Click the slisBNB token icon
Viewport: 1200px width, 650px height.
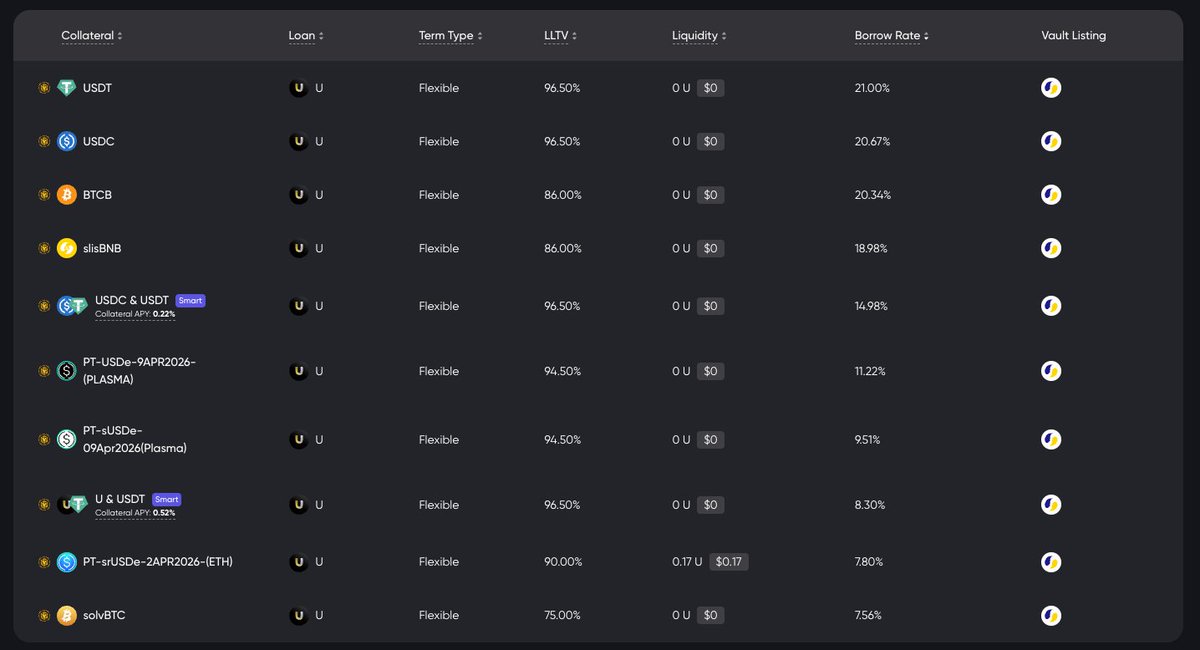[x=67, y=248]
